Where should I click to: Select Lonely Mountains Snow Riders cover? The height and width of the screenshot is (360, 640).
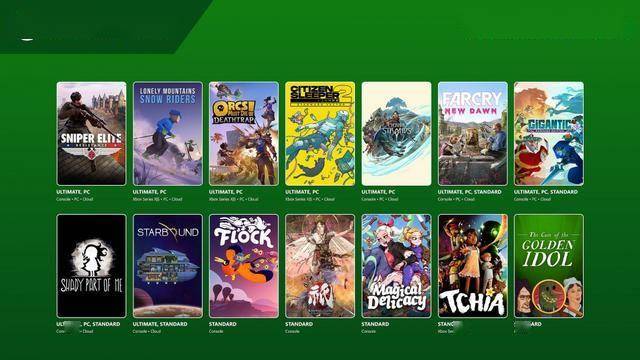pyautogui.click(x=168, y=133)
